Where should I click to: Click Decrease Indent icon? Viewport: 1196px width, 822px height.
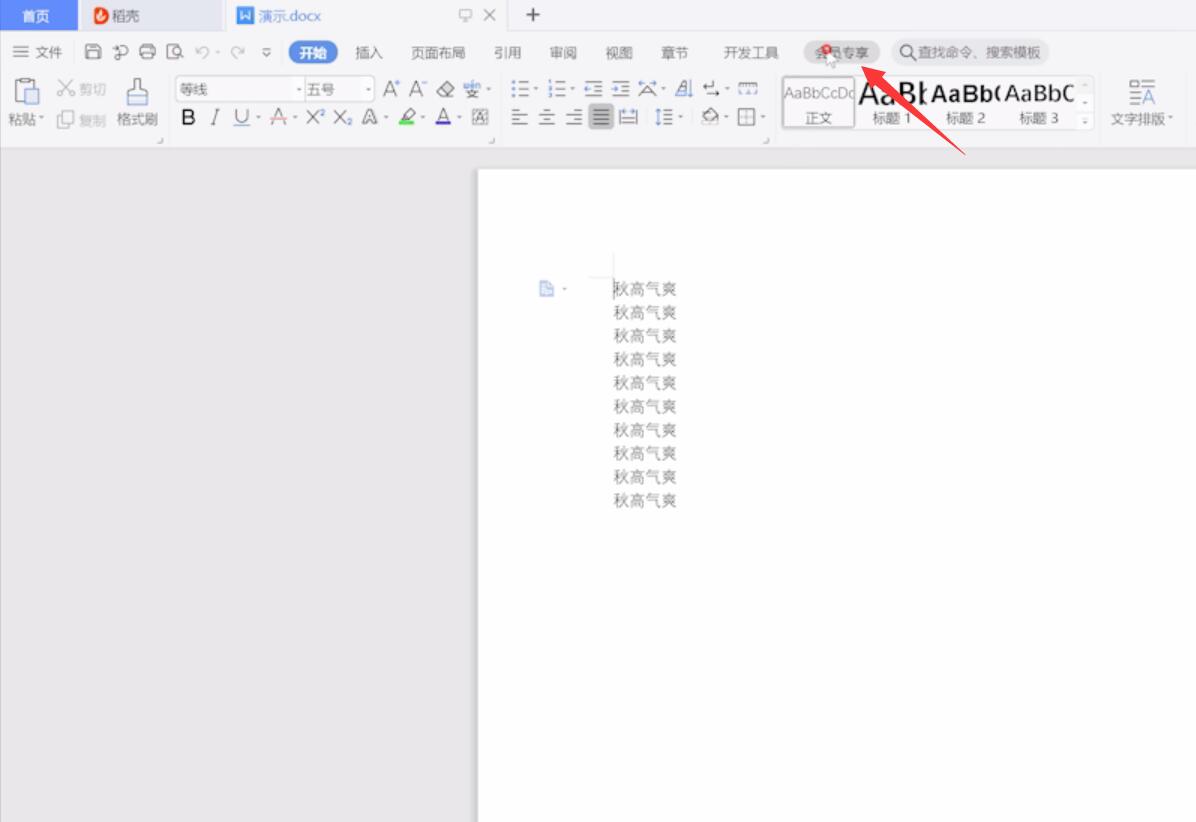[x=593, y=89]
